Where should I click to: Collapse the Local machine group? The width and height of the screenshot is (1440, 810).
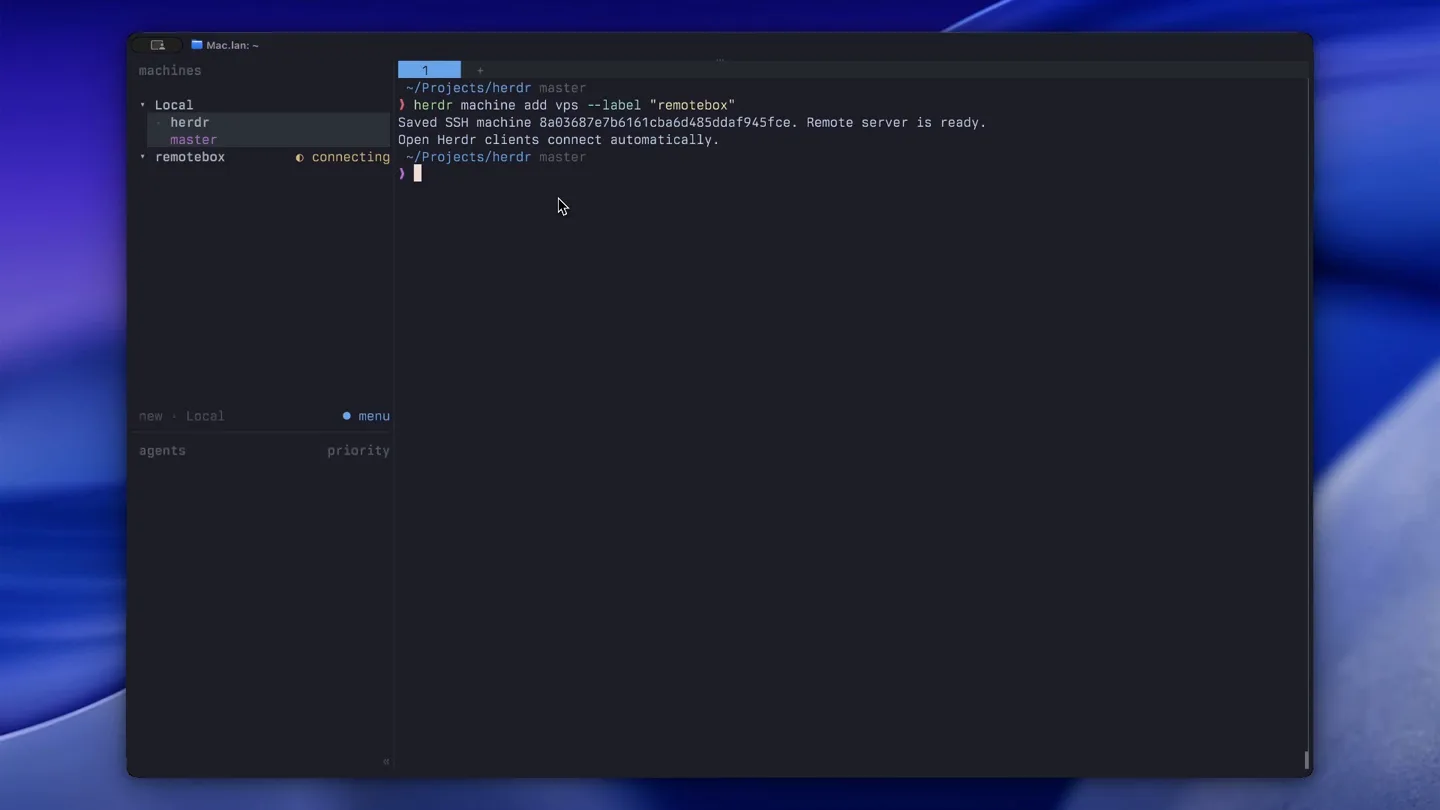pos(143,105)
